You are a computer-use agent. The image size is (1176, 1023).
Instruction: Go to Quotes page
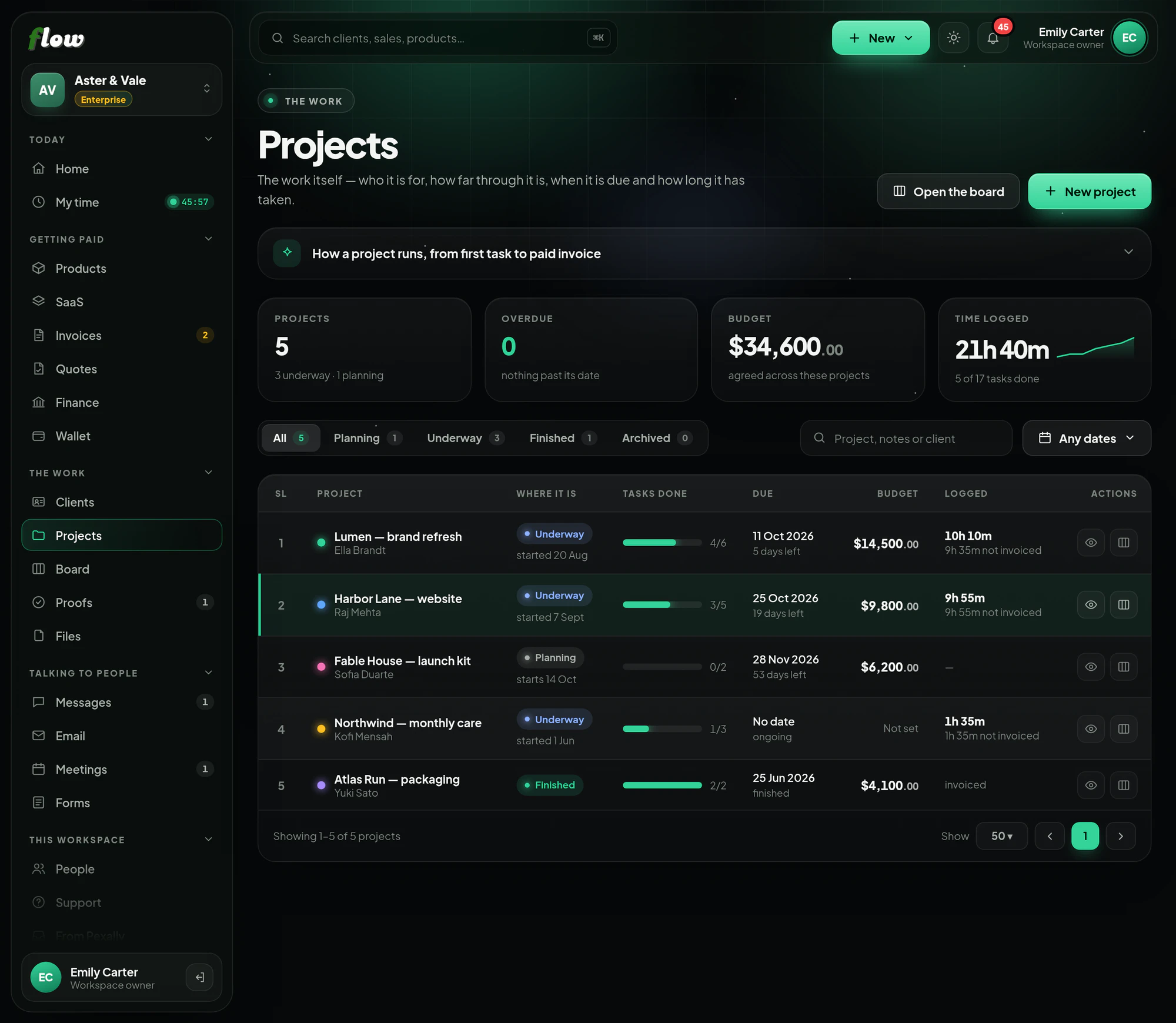(x=122, y=369)
